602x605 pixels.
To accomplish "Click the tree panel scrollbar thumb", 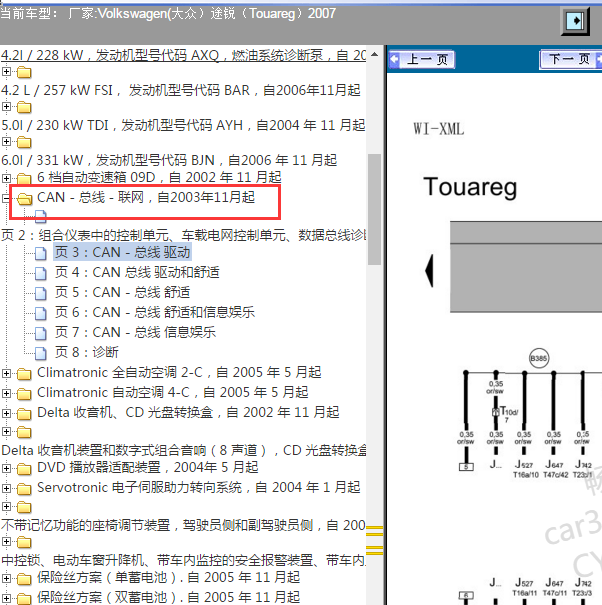I will pyautogui.click(x=374, y=210).
